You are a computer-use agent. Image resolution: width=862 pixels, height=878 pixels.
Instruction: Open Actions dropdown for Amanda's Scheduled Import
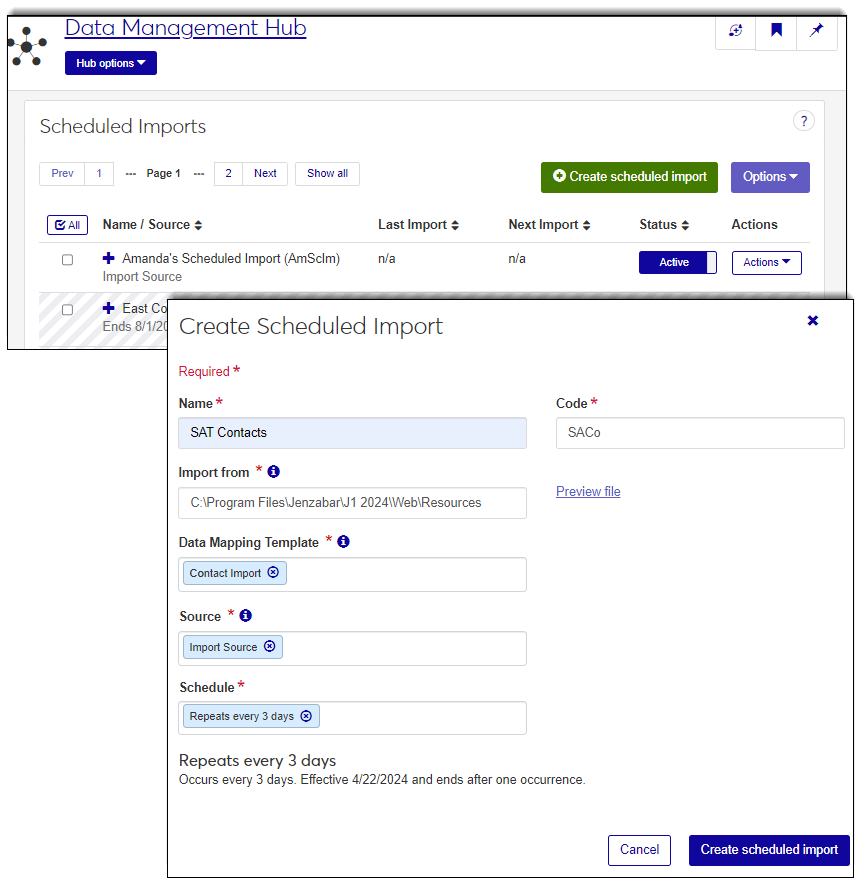tap(766, 263)
